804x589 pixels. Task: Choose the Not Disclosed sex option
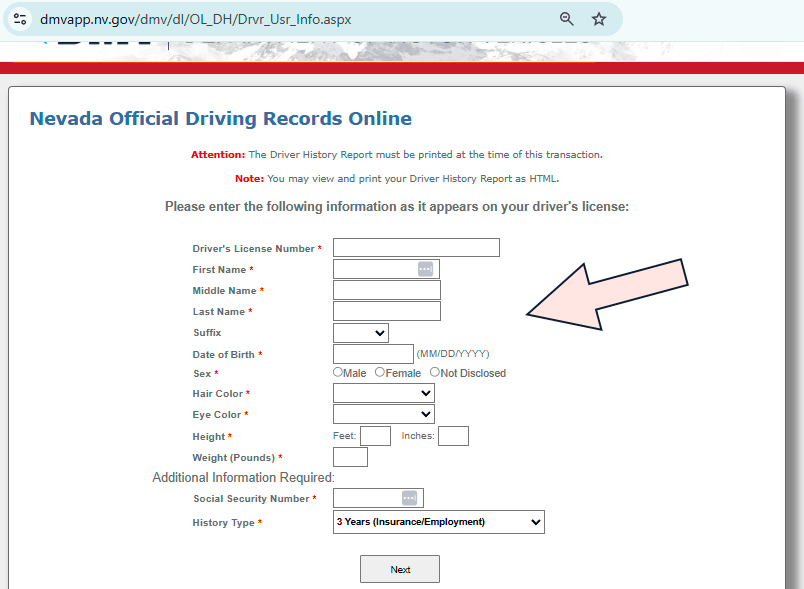click(x=435, y=372)
